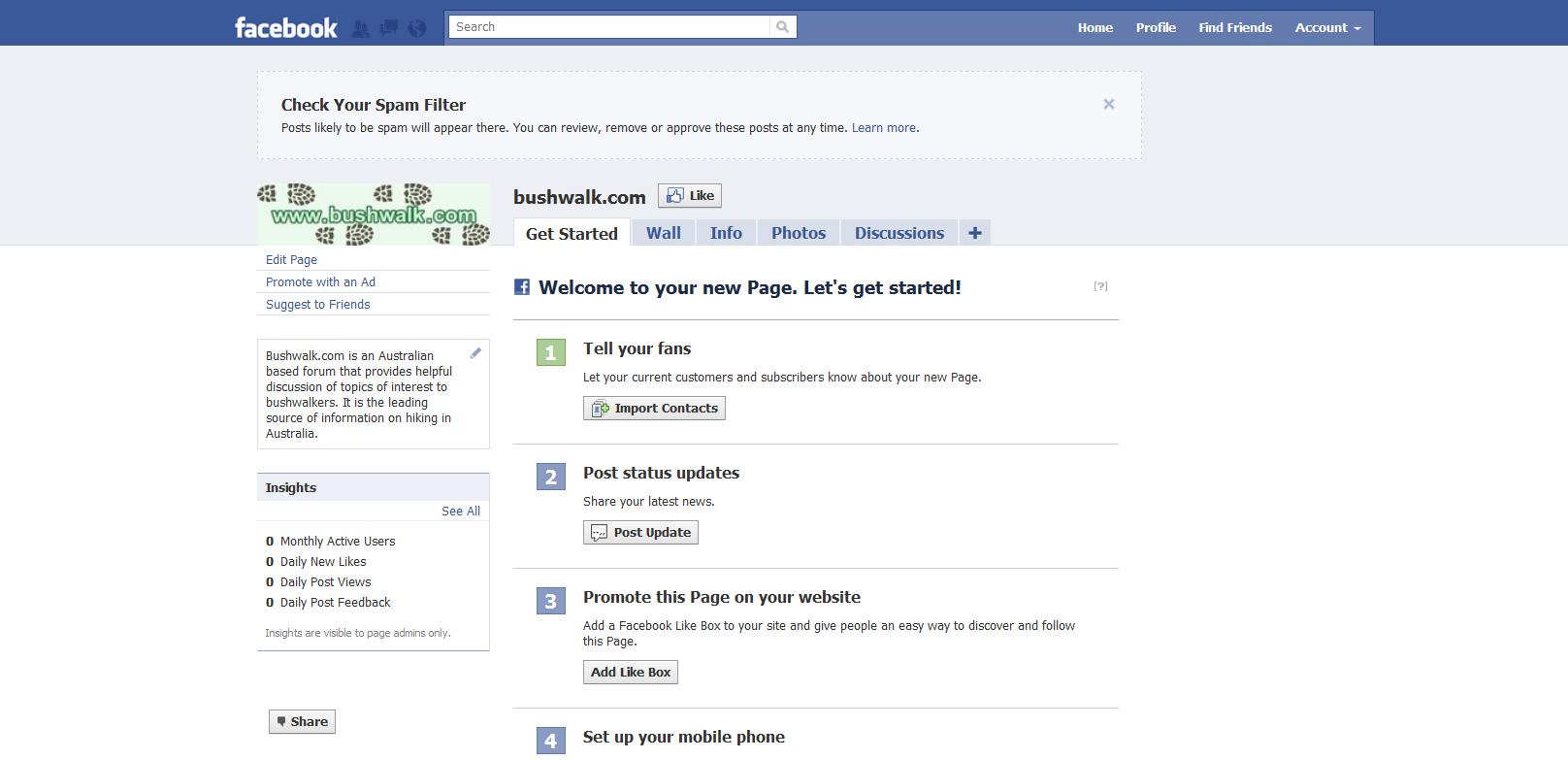Click the plus tab to add a tab
This screenshot has width=1568, height=760.
tap(975, 233)
